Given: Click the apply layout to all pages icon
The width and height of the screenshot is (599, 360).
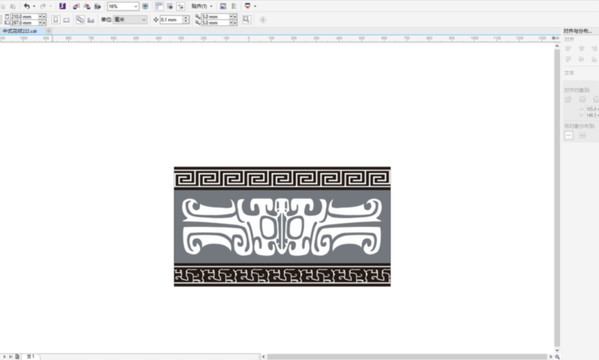Looking at the screenshot, I should [x=80, y=19].
